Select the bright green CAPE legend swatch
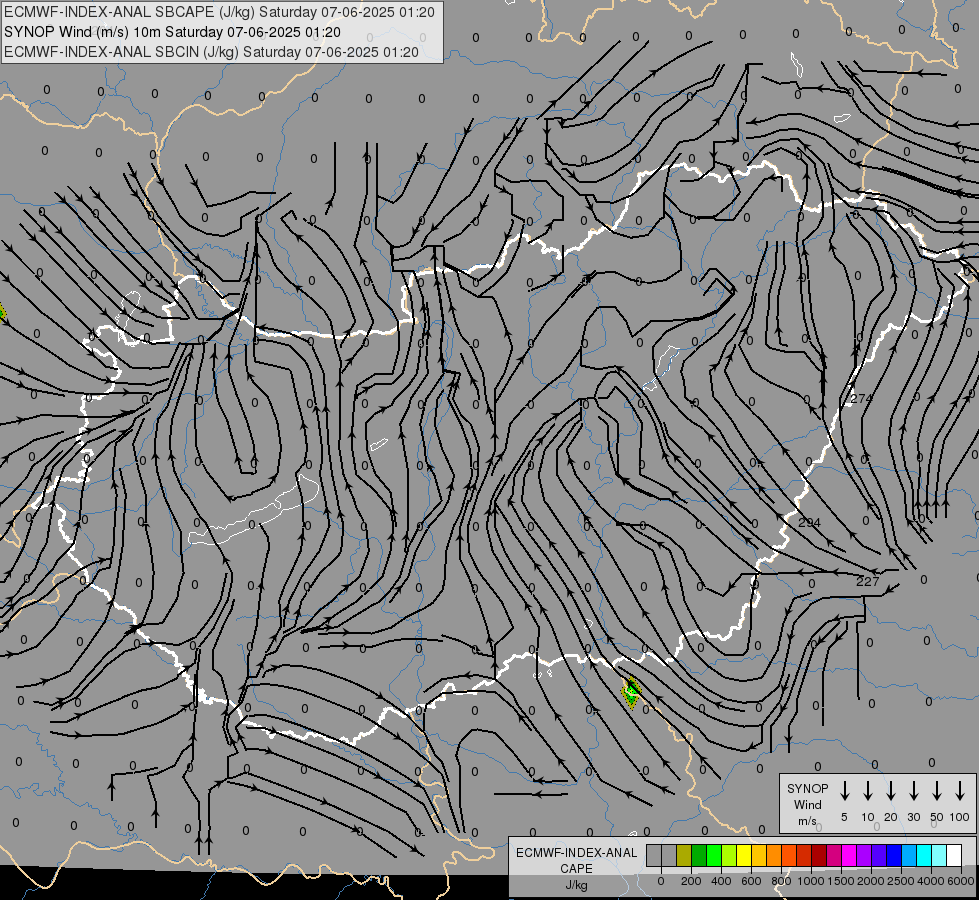This screenshot has width=979, height=900. point(714,855)
